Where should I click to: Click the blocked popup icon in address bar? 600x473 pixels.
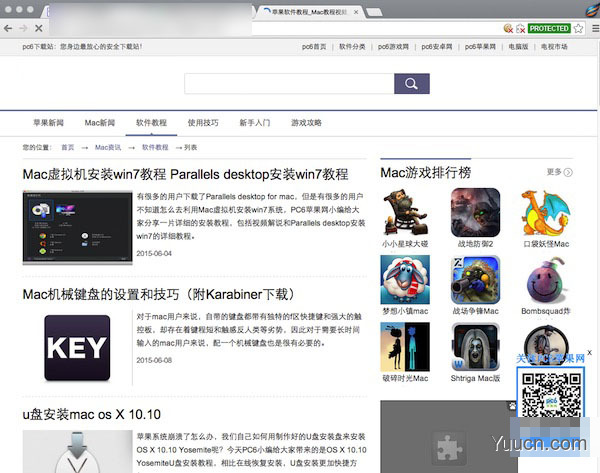(520, 28)
